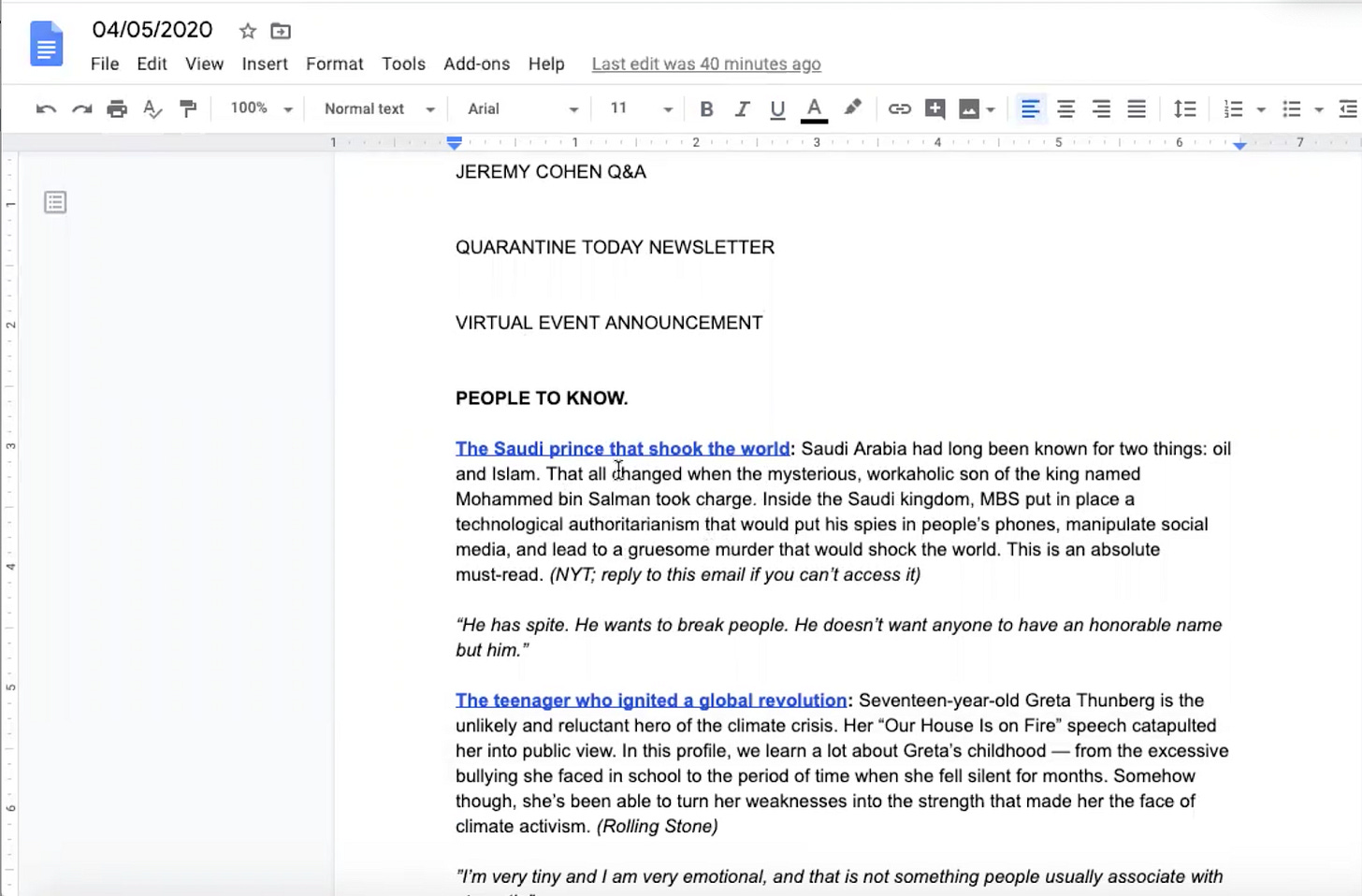Justify the text
The height and width of the screenshot is (896, 1362).
click(1137, 109)
